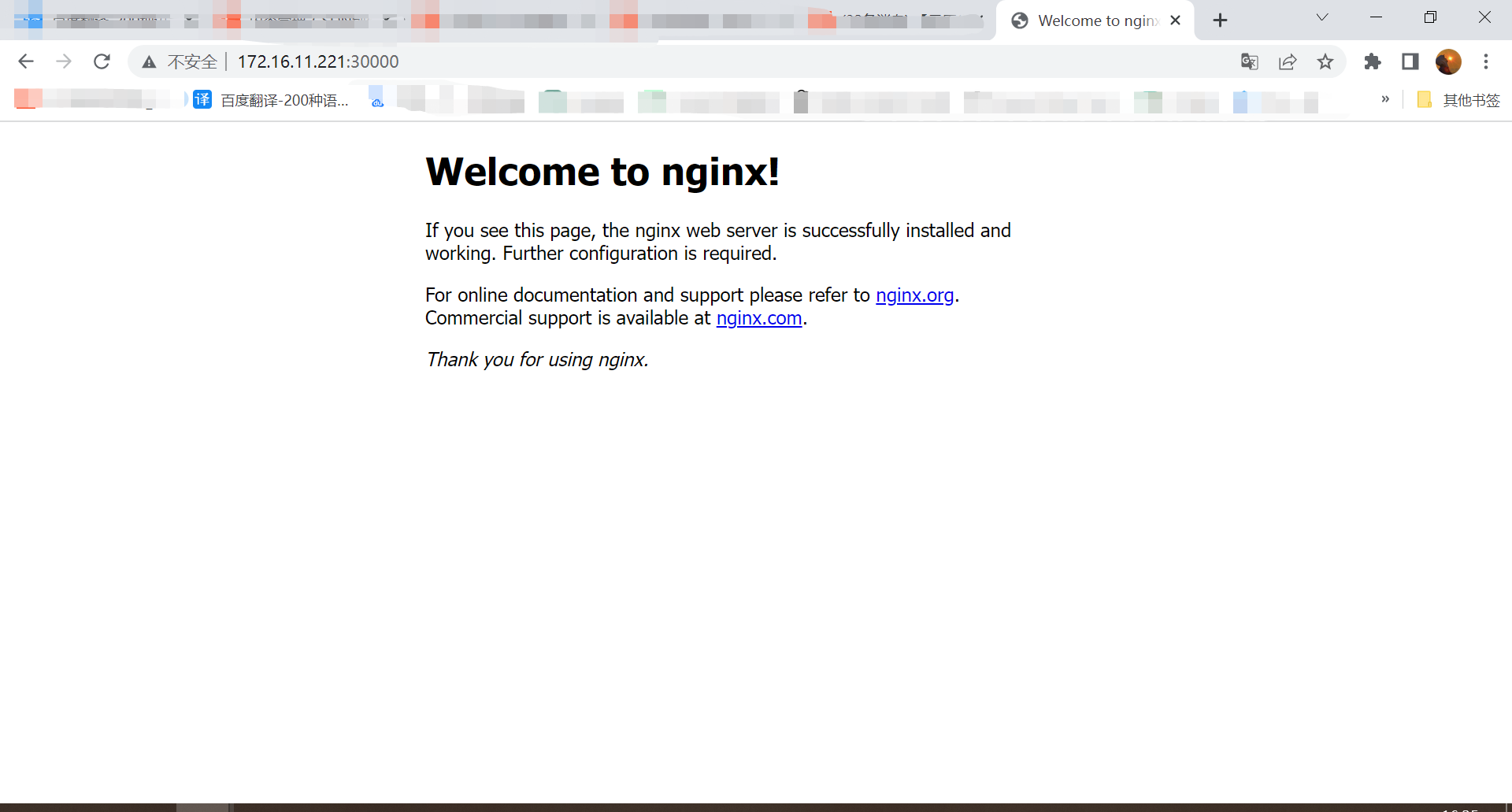Open the Extensions puzzle menu

pyautogui.click(x=1373, y=61)
